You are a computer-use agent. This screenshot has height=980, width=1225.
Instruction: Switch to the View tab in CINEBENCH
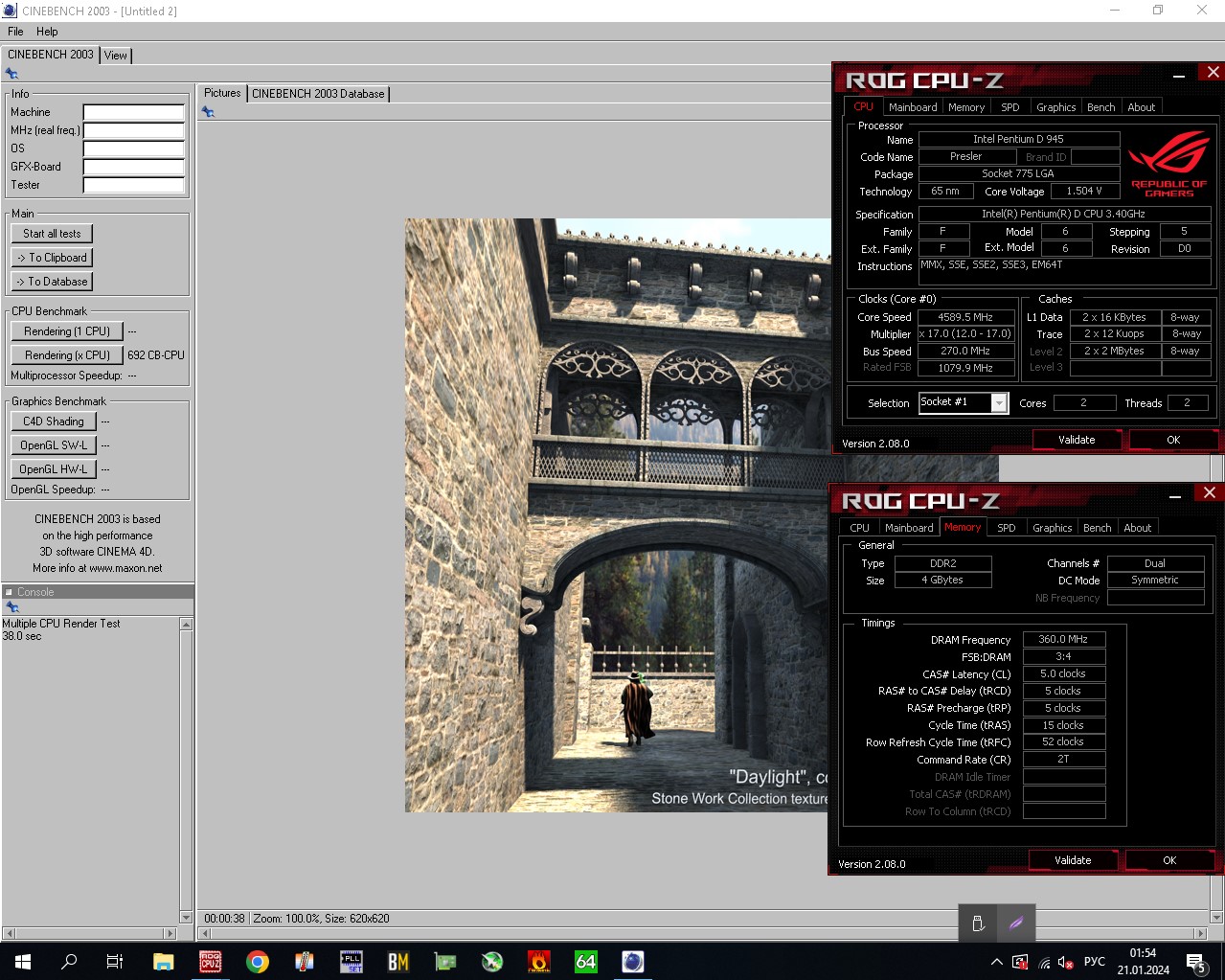coord(116,56)
